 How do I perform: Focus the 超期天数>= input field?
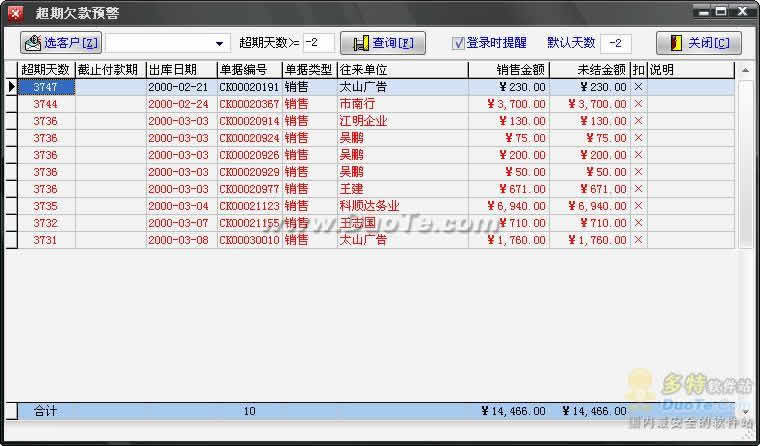tap(319, 43)
